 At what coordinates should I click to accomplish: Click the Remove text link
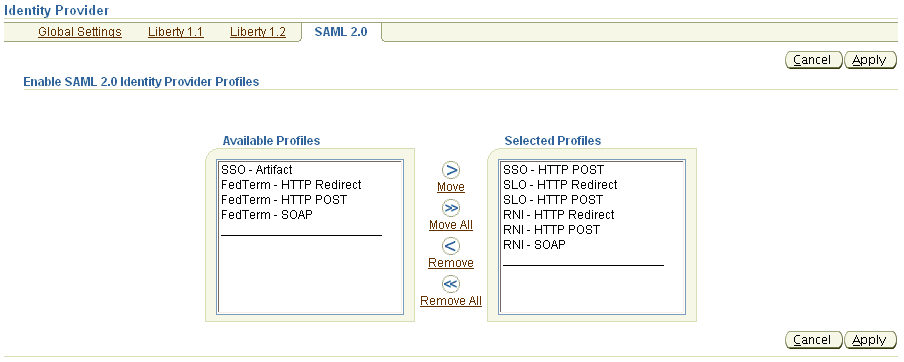[451, 263]
